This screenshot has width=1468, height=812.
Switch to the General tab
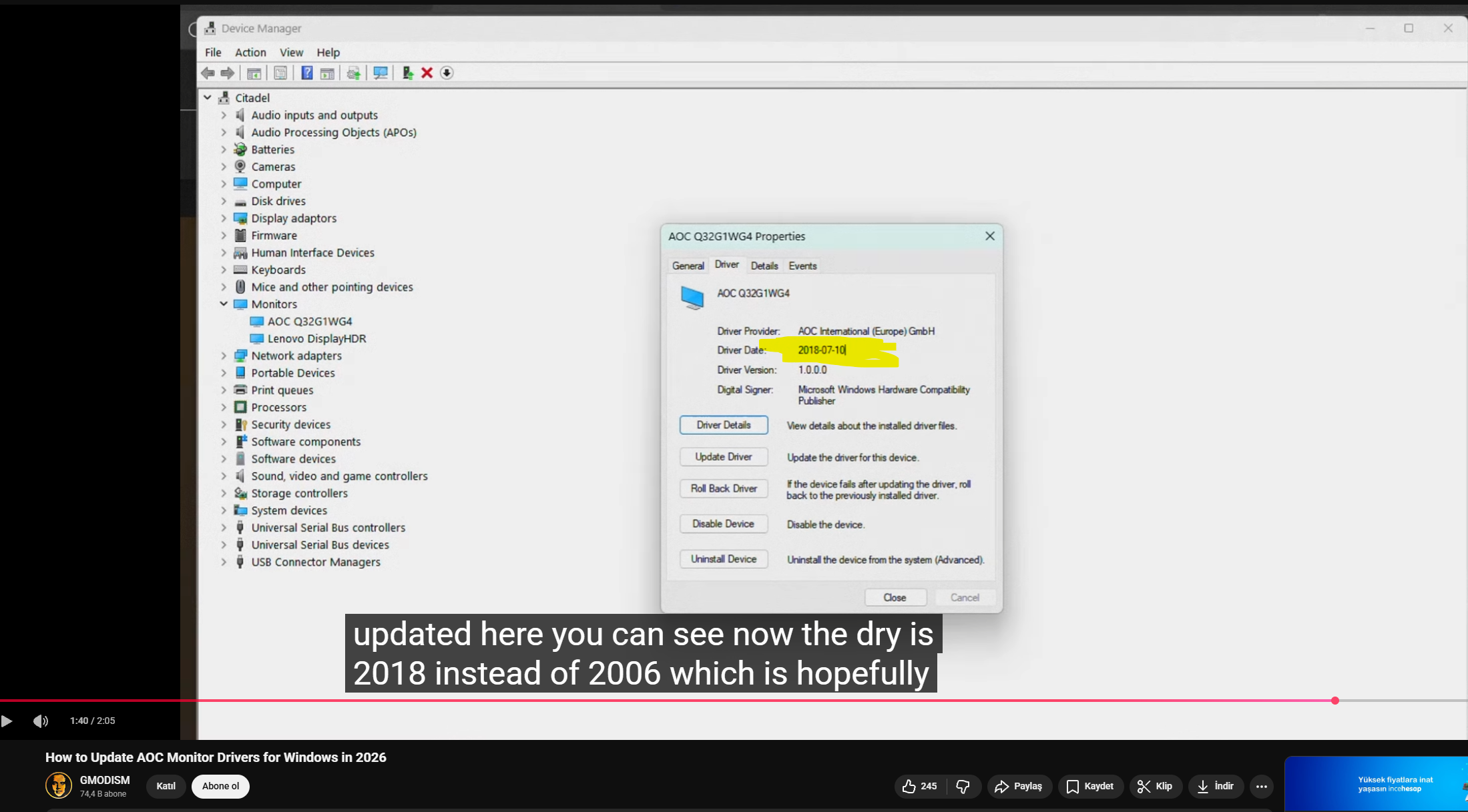(688, 266)
